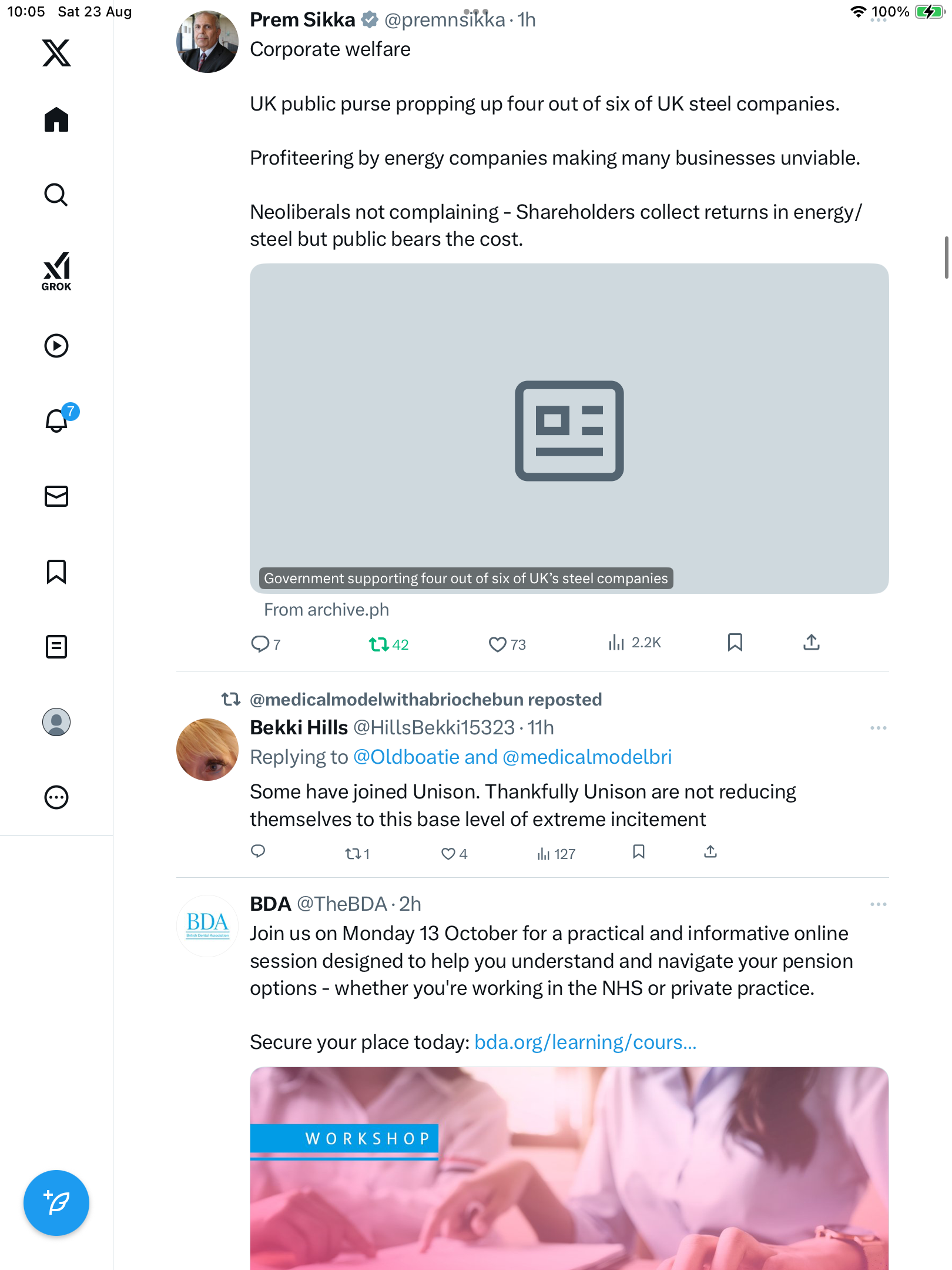Click the compose new post button
The height and width of the screenshot is (1270, 952).
coord(56,1202)
